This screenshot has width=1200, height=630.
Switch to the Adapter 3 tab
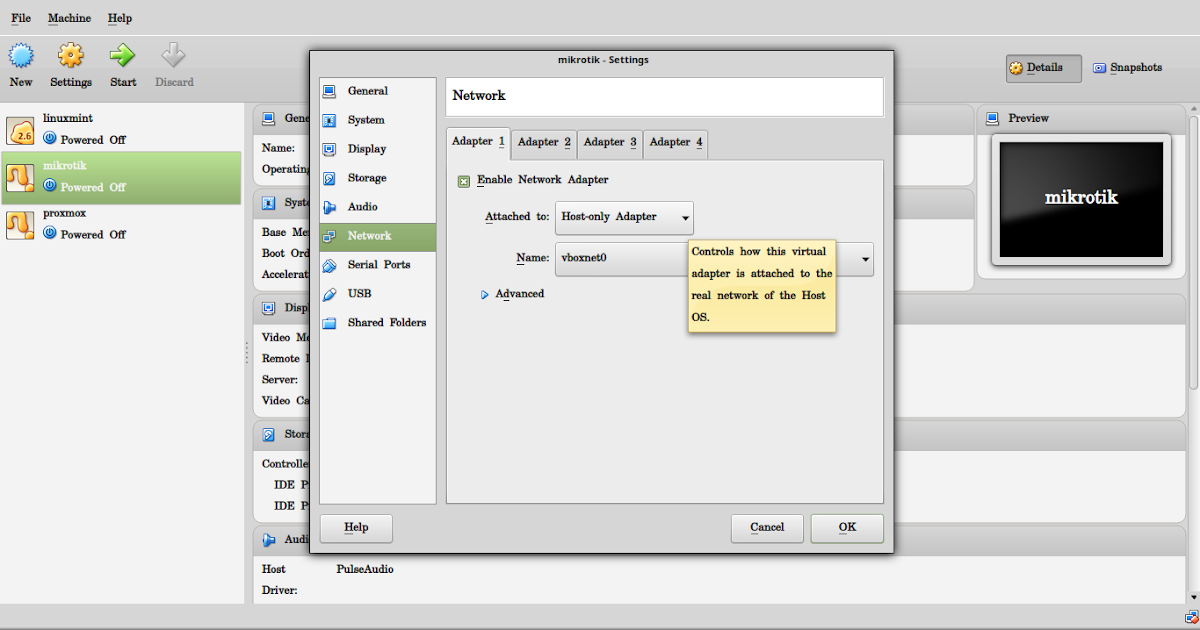[610, 143]
